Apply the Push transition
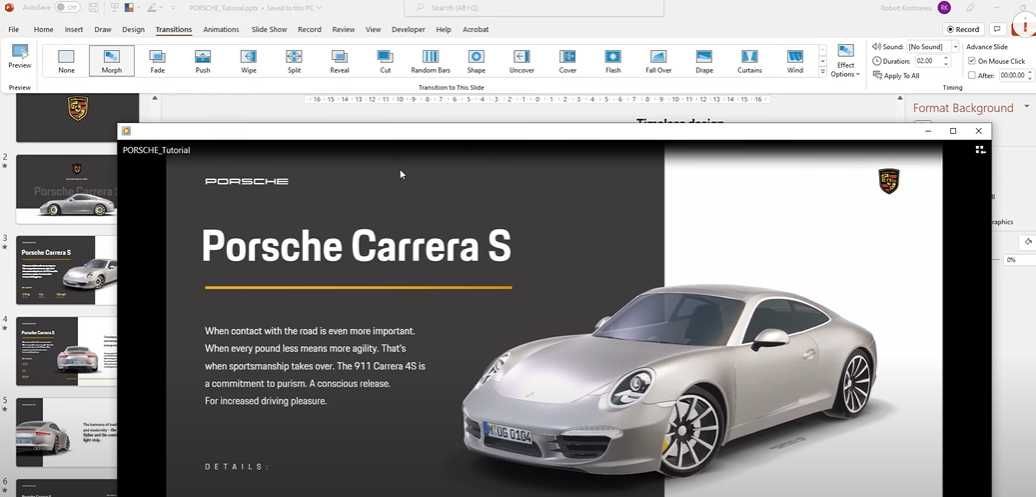 pos(203,61)
